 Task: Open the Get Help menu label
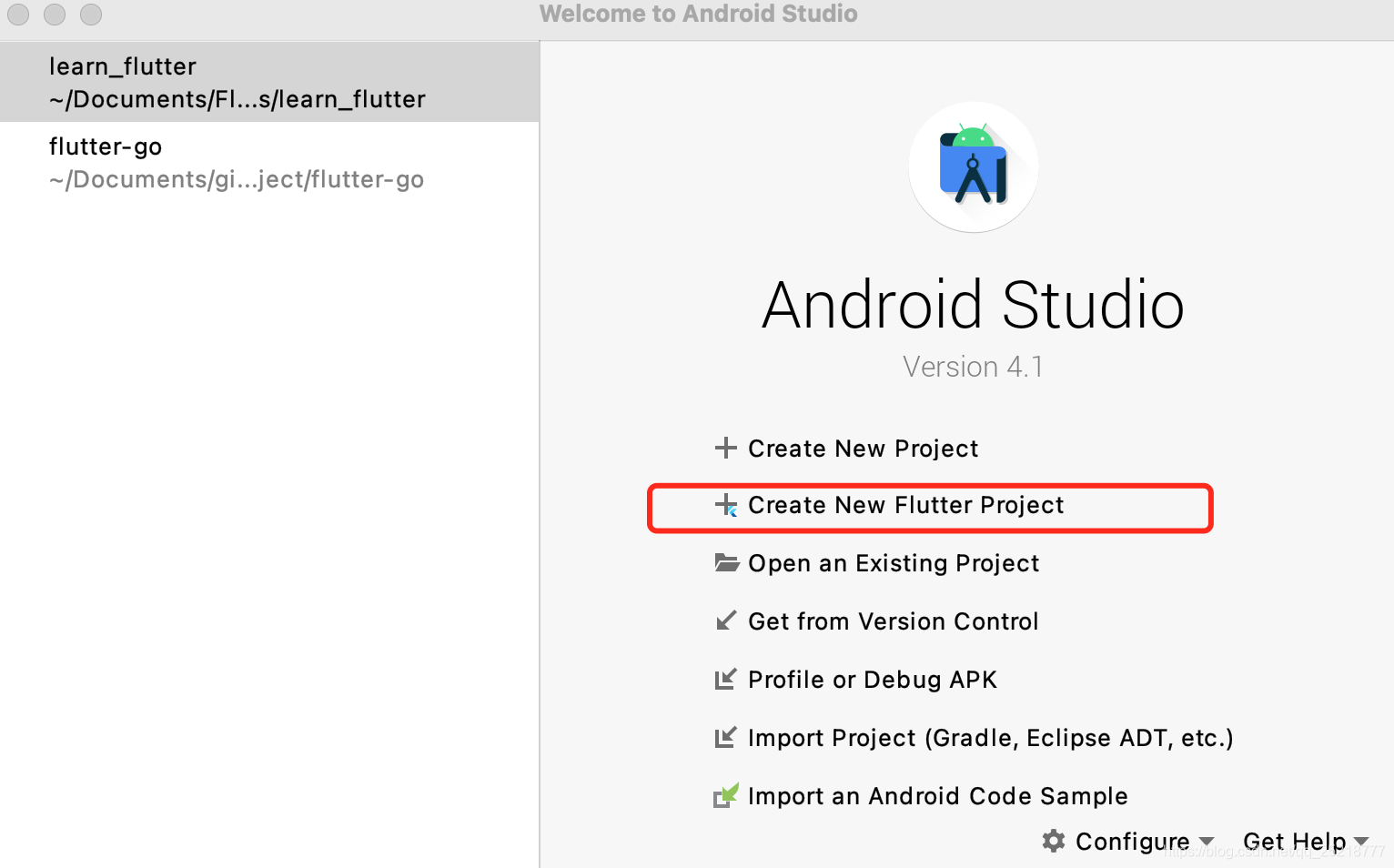(x=1294, y=842)
